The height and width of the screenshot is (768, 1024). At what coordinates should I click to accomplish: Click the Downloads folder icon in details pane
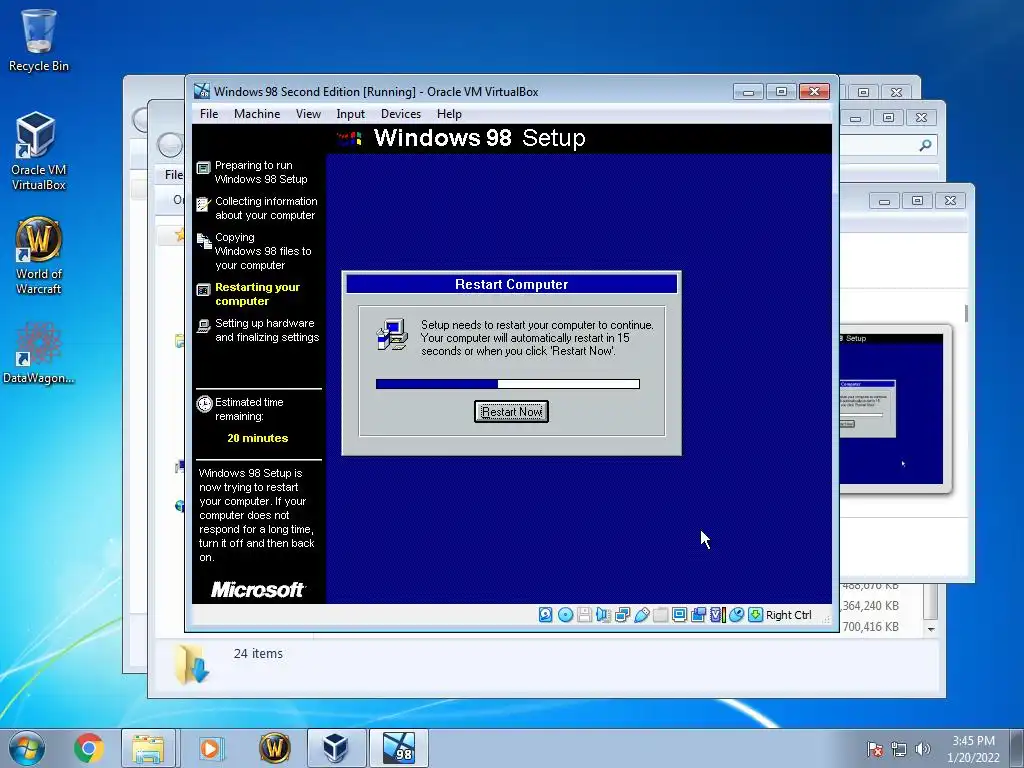point(192,665)
